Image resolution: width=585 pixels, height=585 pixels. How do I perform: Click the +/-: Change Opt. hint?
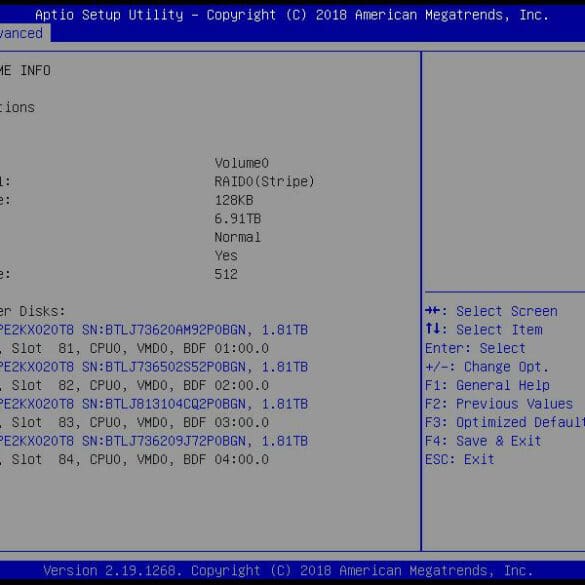pyautogui.click(x=487, y=367)
